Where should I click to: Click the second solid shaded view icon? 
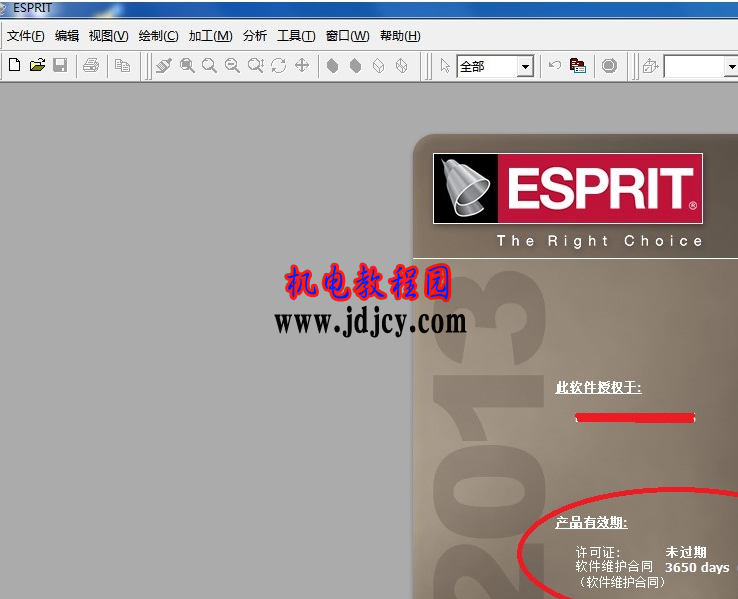(355, 65)
